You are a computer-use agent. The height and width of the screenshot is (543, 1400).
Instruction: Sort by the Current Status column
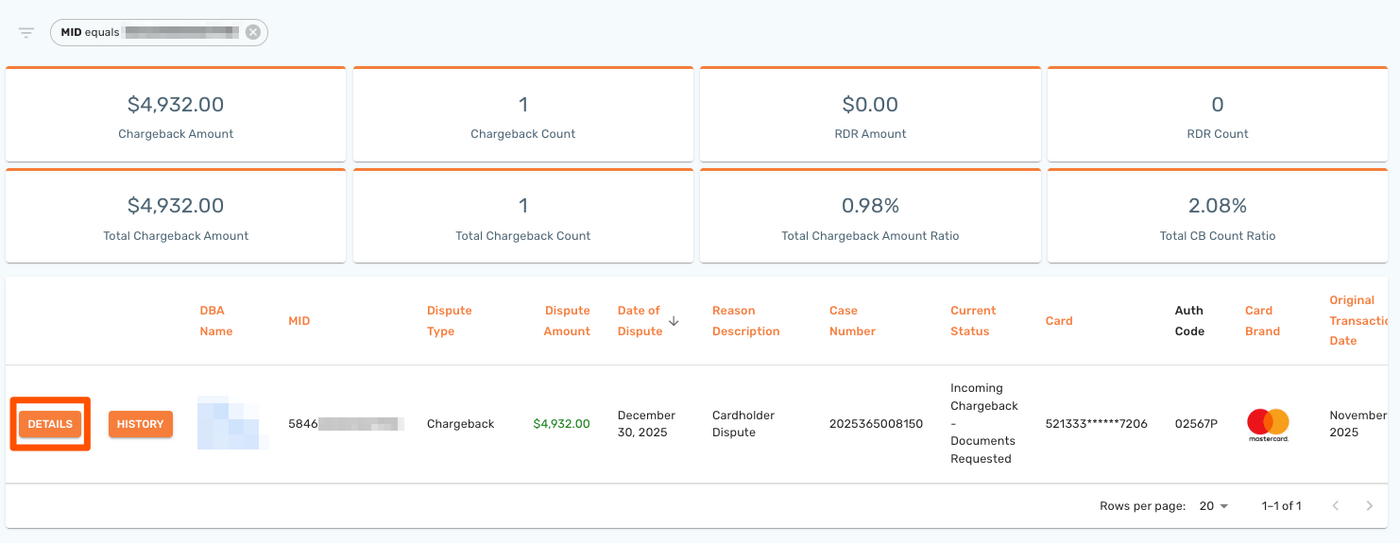[973, 321]
